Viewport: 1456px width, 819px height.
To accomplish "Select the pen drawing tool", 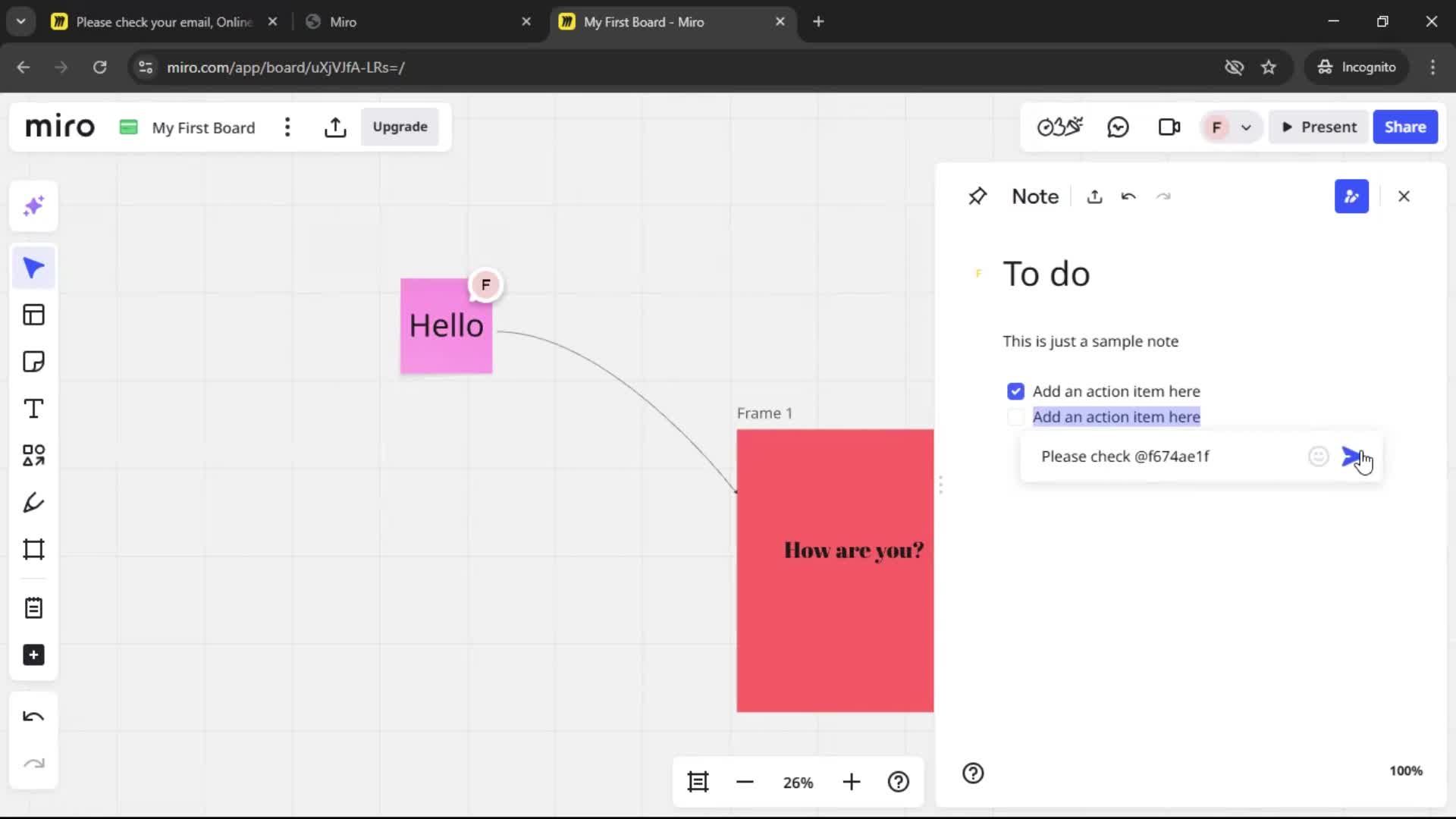I will 33,503.
